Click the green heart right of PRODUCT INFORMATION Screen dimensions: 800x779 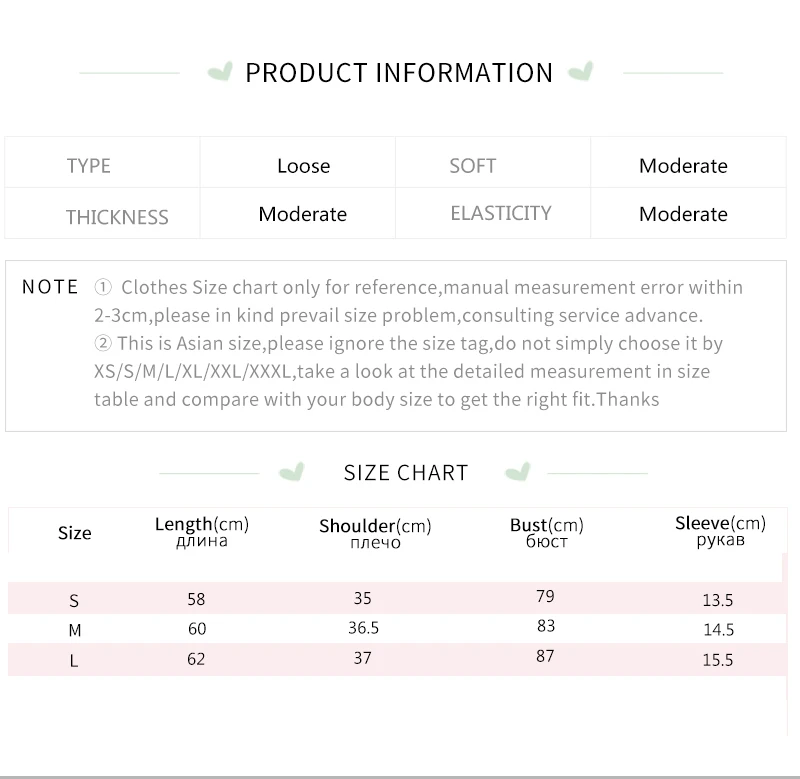[x=581, y=72]
